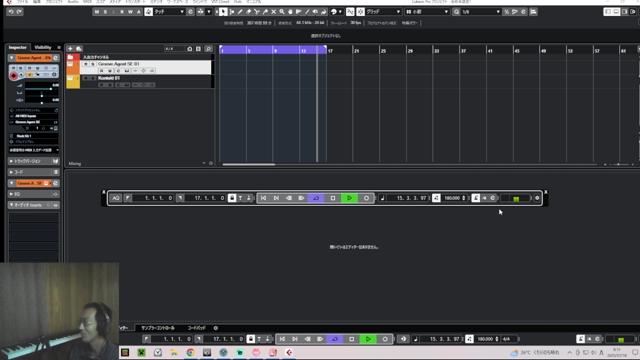This screenshot has width=640, height=360.
Task: Open the transport panel settings gear
Action: [537, 198]
